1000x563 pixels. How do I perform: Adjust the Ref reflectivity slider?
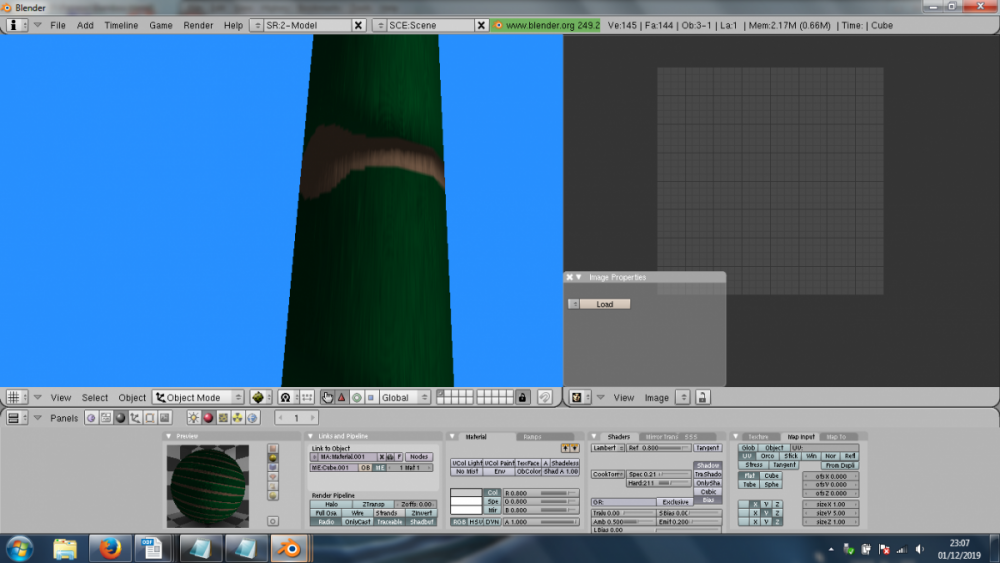coord(658,448)
